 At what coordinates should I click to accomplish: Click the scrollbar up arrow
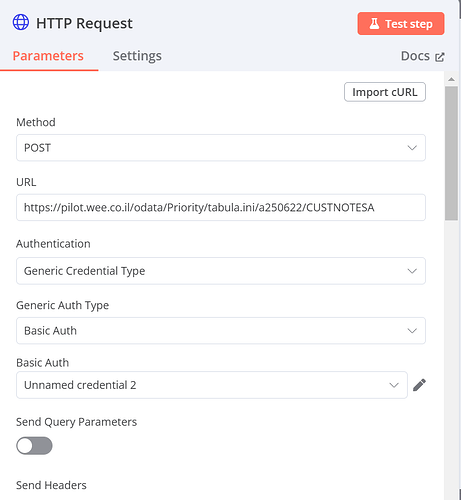[451, 79]
